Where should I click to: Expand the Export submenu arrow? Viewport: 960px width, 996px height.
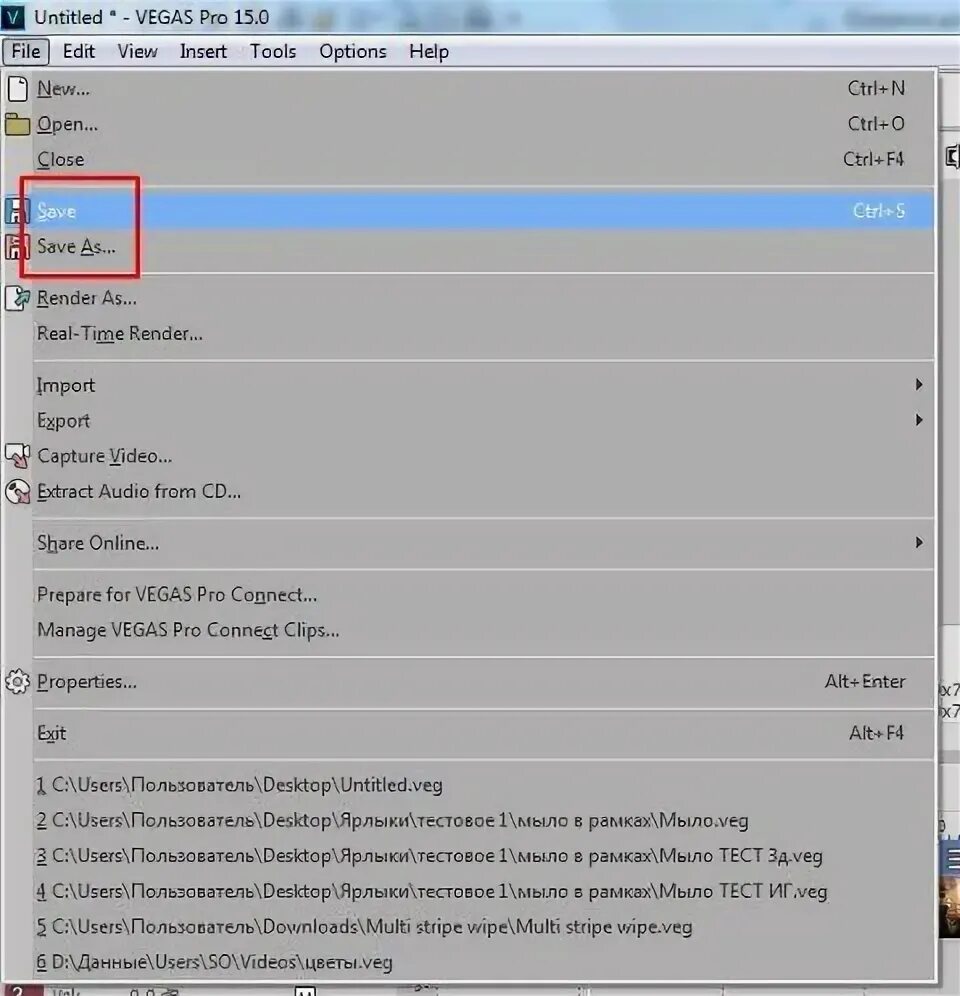tap(919, 421)
